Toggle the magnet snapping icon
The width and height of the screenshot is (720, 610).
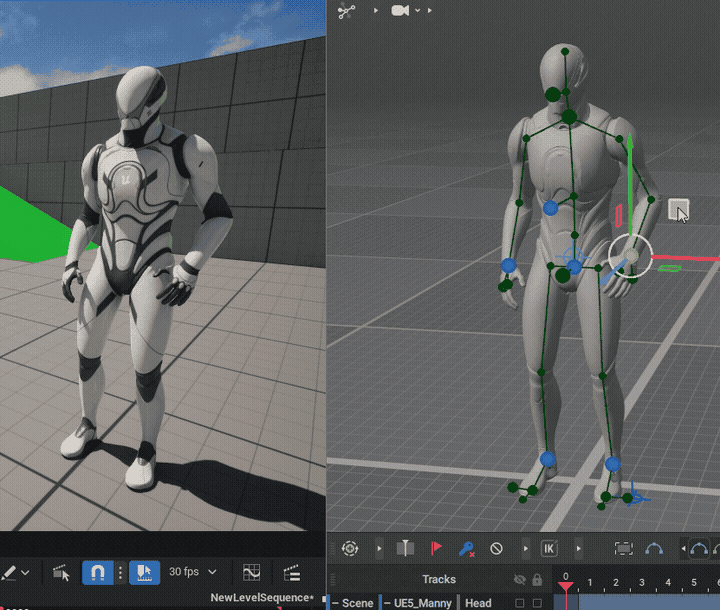click(97, 573)
